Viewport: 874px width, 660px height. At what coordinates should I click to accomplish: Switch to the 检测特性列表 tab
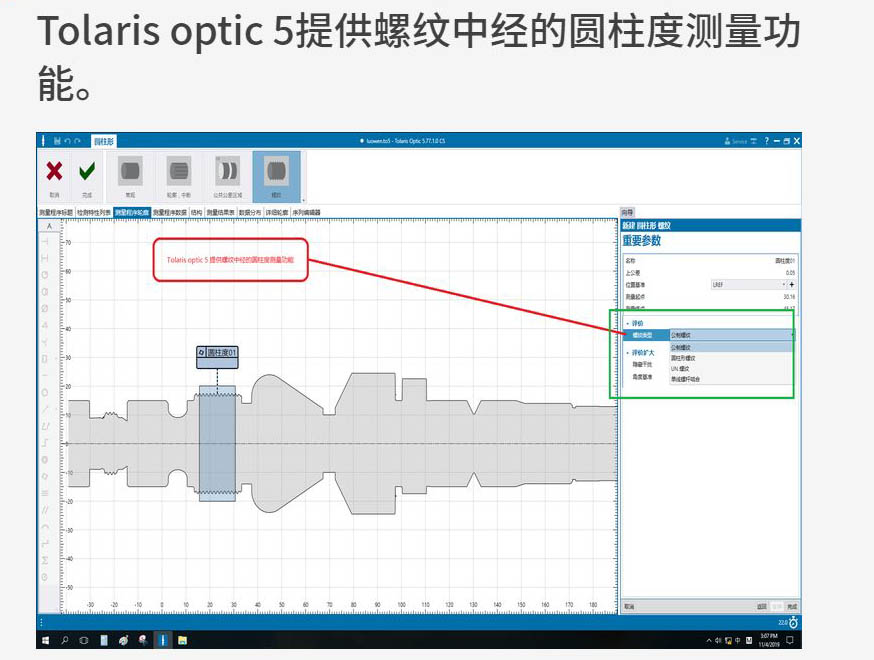94,212
